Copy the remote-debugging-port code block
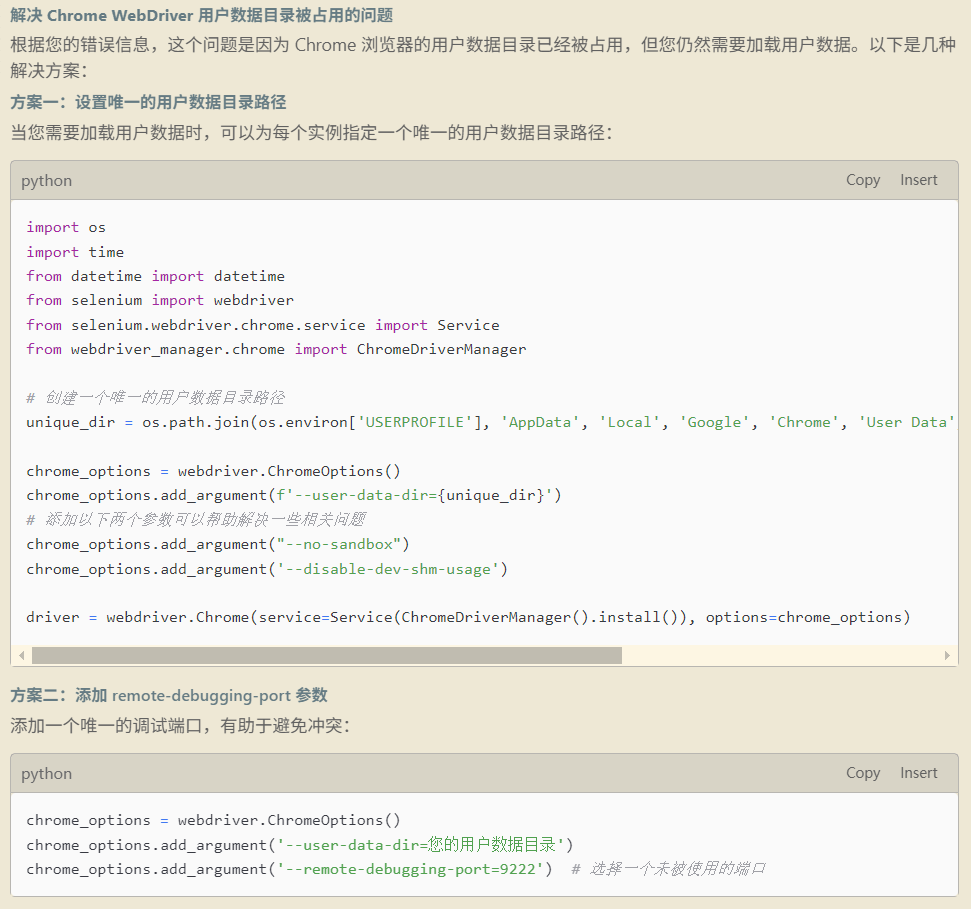The image size is (971, 909). 862,773
